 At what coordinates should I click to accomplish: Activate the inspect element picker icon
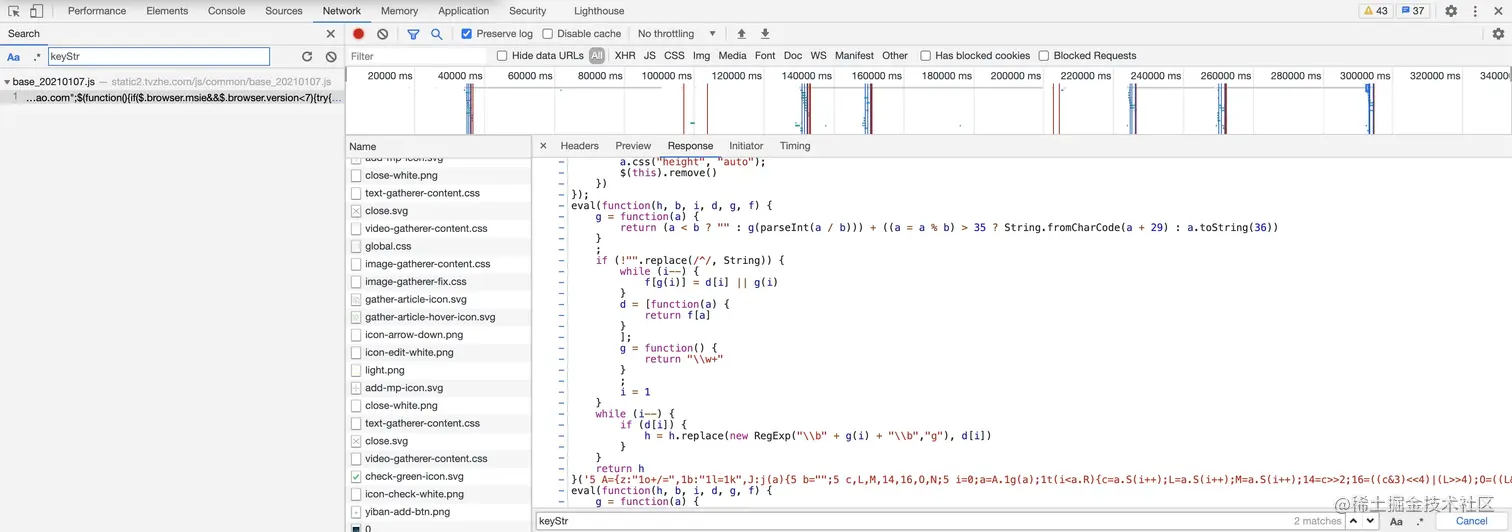(x=14, y=11)
